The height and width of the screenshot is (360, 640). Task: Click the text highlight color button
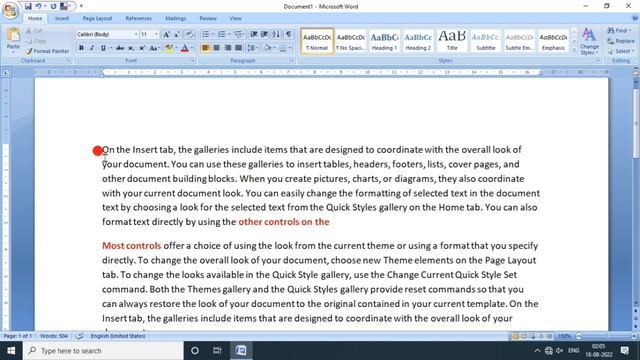tap(168, 48)
